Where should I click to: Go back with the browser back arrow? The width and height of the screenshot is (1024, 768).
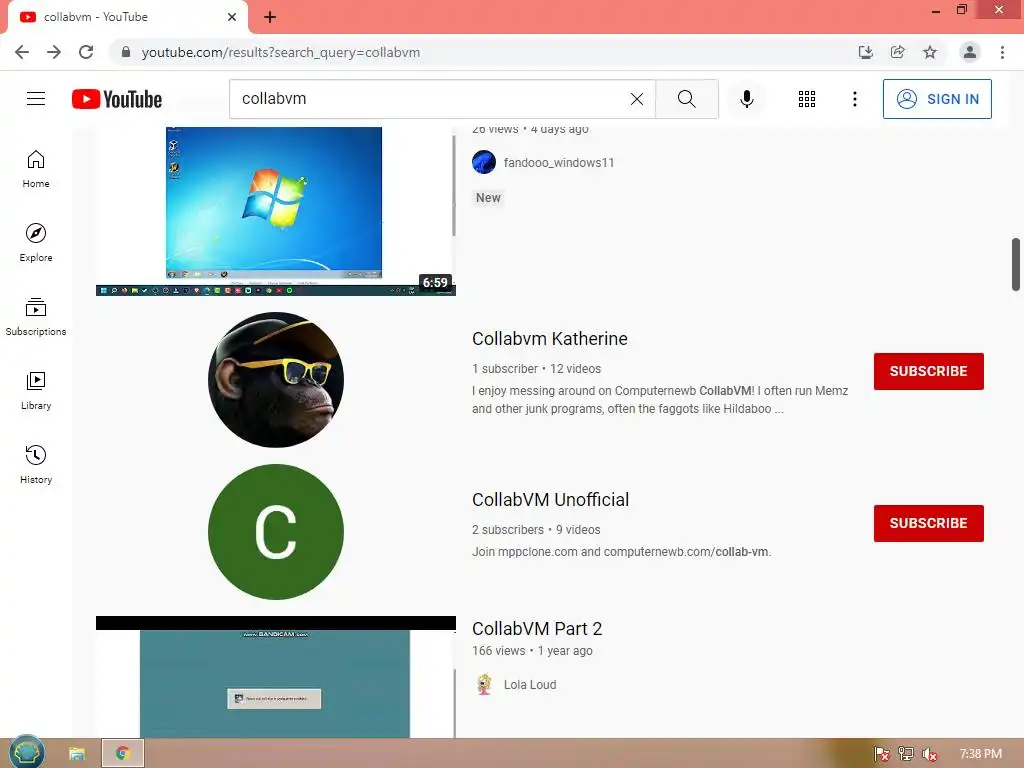22,52
